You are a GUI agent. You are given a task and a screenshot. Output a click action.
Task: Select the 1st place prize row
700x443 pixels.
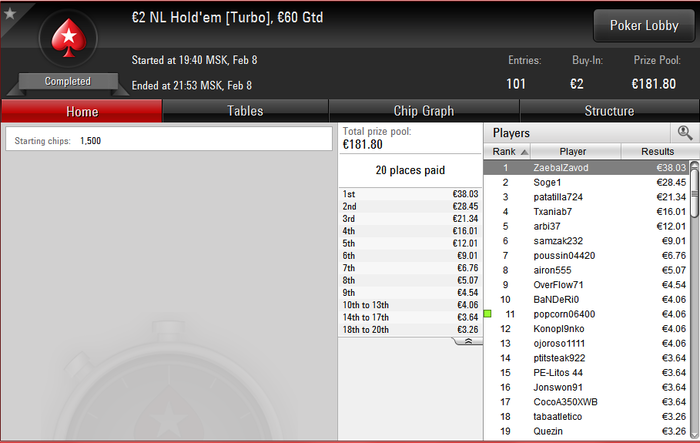410,194
